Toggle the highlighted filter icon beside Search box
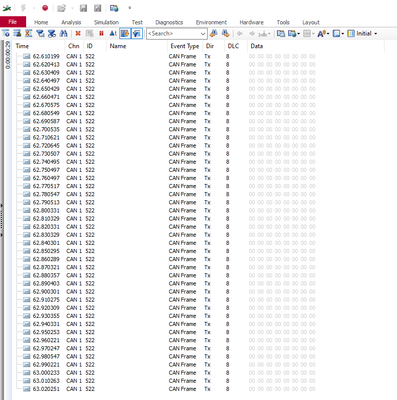This screenshot has height=400, width=397. (137, 33)
